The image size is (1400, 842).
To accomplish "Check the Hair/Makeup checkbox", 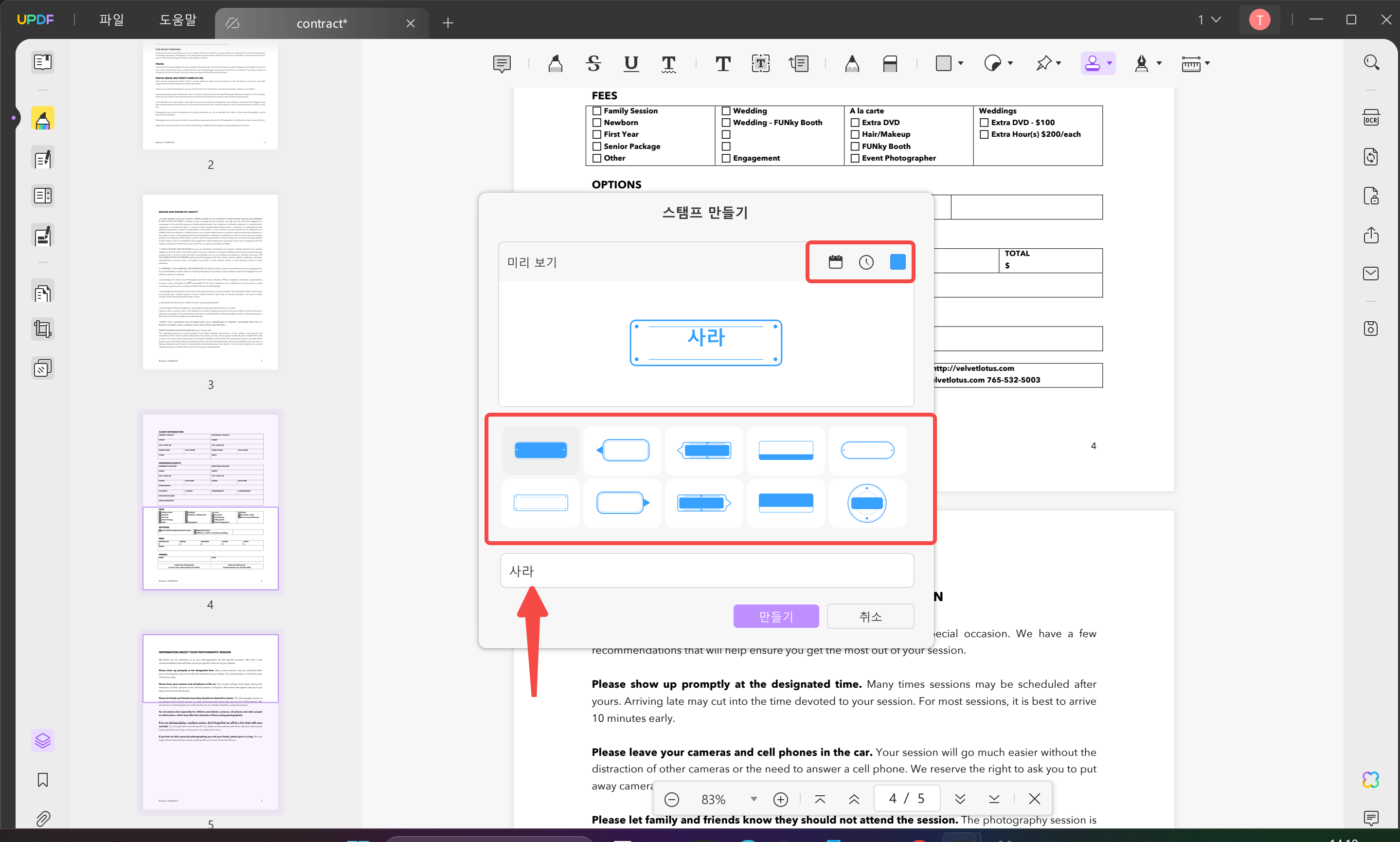I will [x=855, y=134].
